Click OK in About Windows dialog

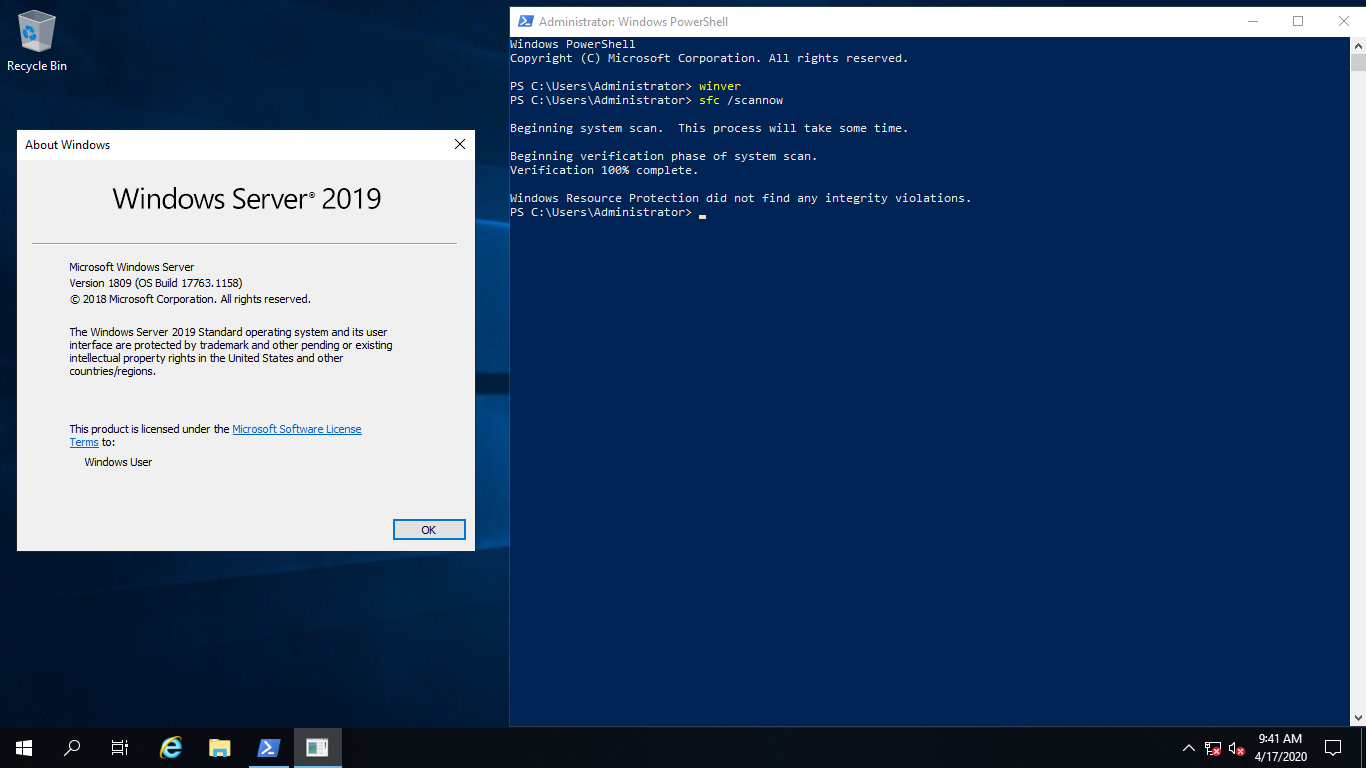click(x=429, y=530)
